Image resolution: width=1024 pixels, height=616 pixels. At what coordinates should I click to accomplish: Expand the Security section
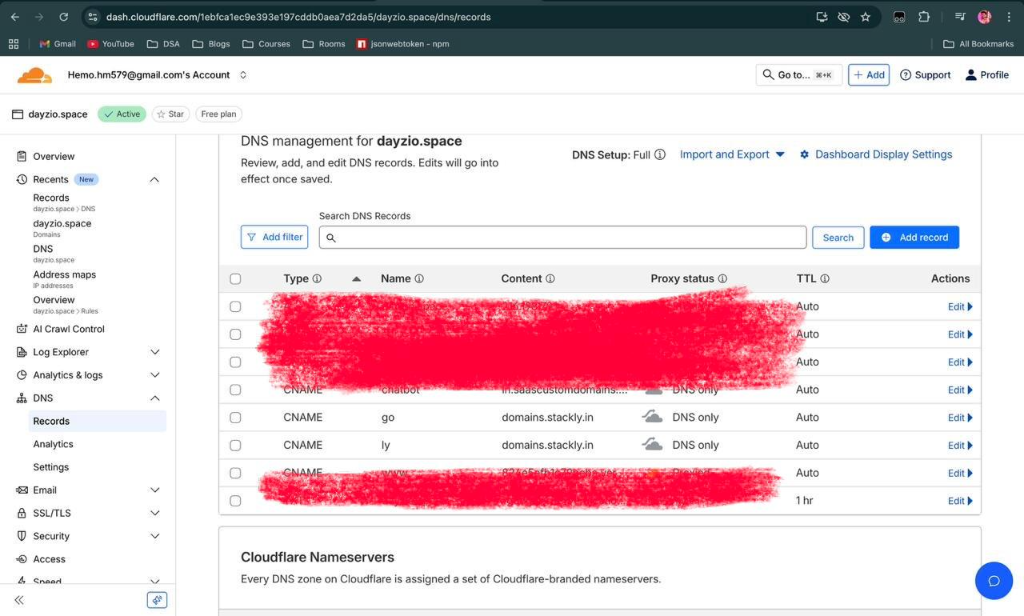pyautogui.click(x=154, y=536)
